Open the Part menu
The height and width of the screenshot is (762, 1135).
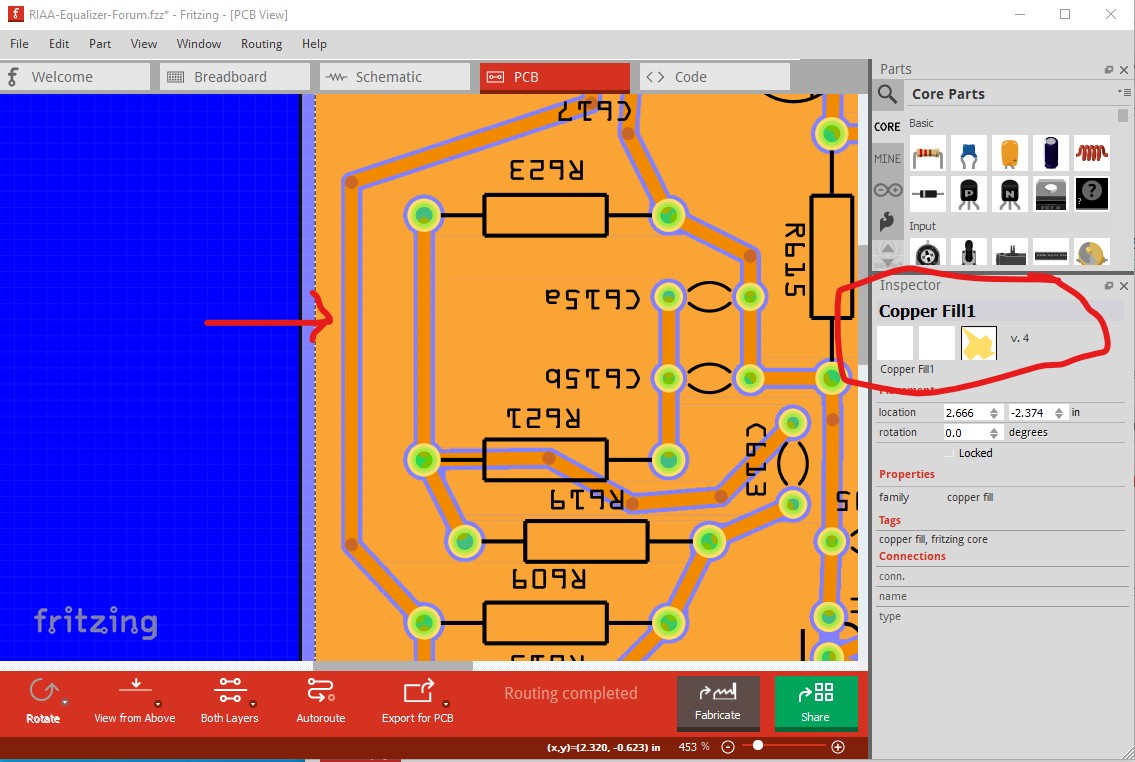100,43
